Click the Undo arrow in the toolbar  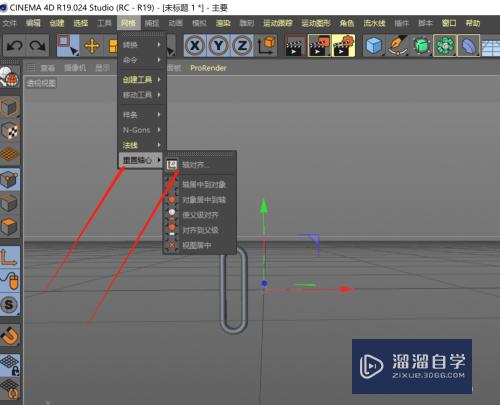[14, 45]
